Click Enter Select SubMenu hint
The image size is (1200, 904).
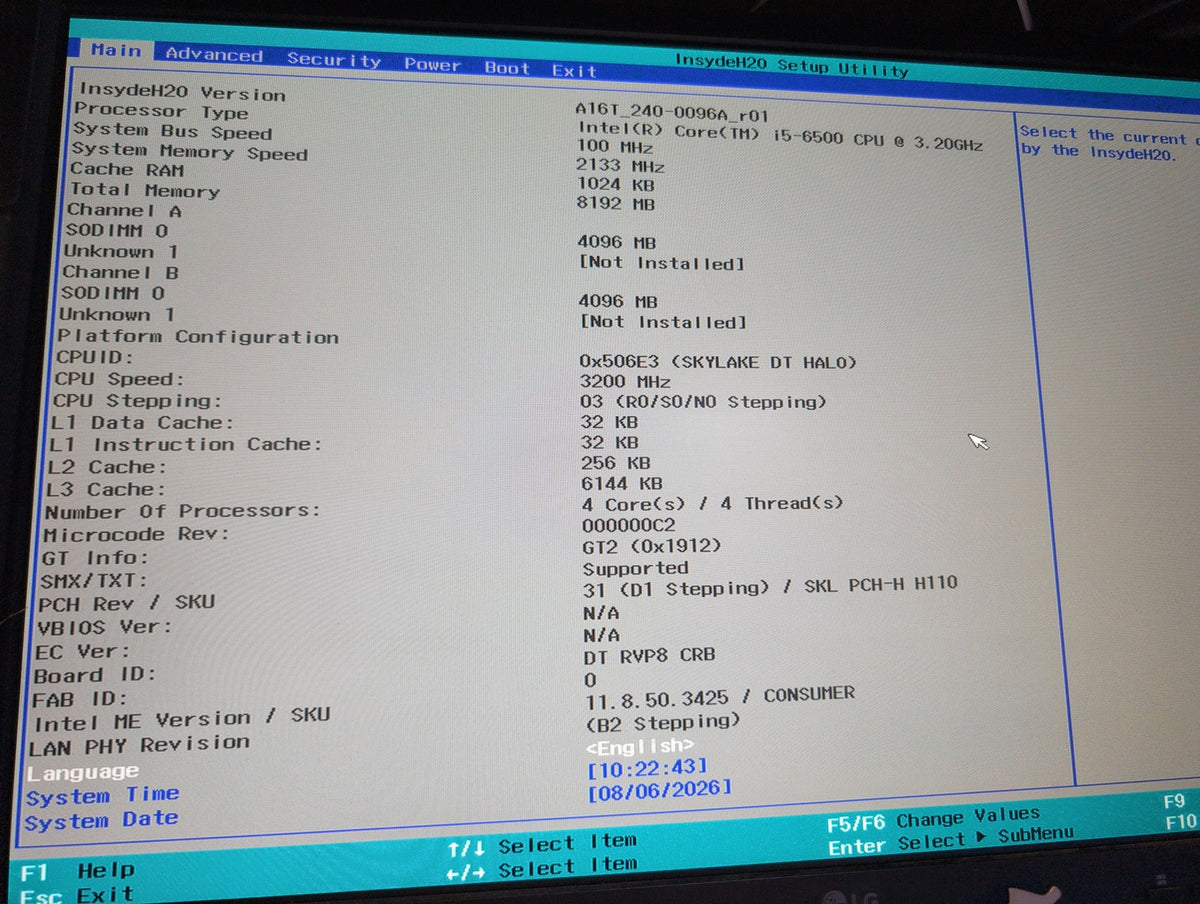[x=950, y=840]
